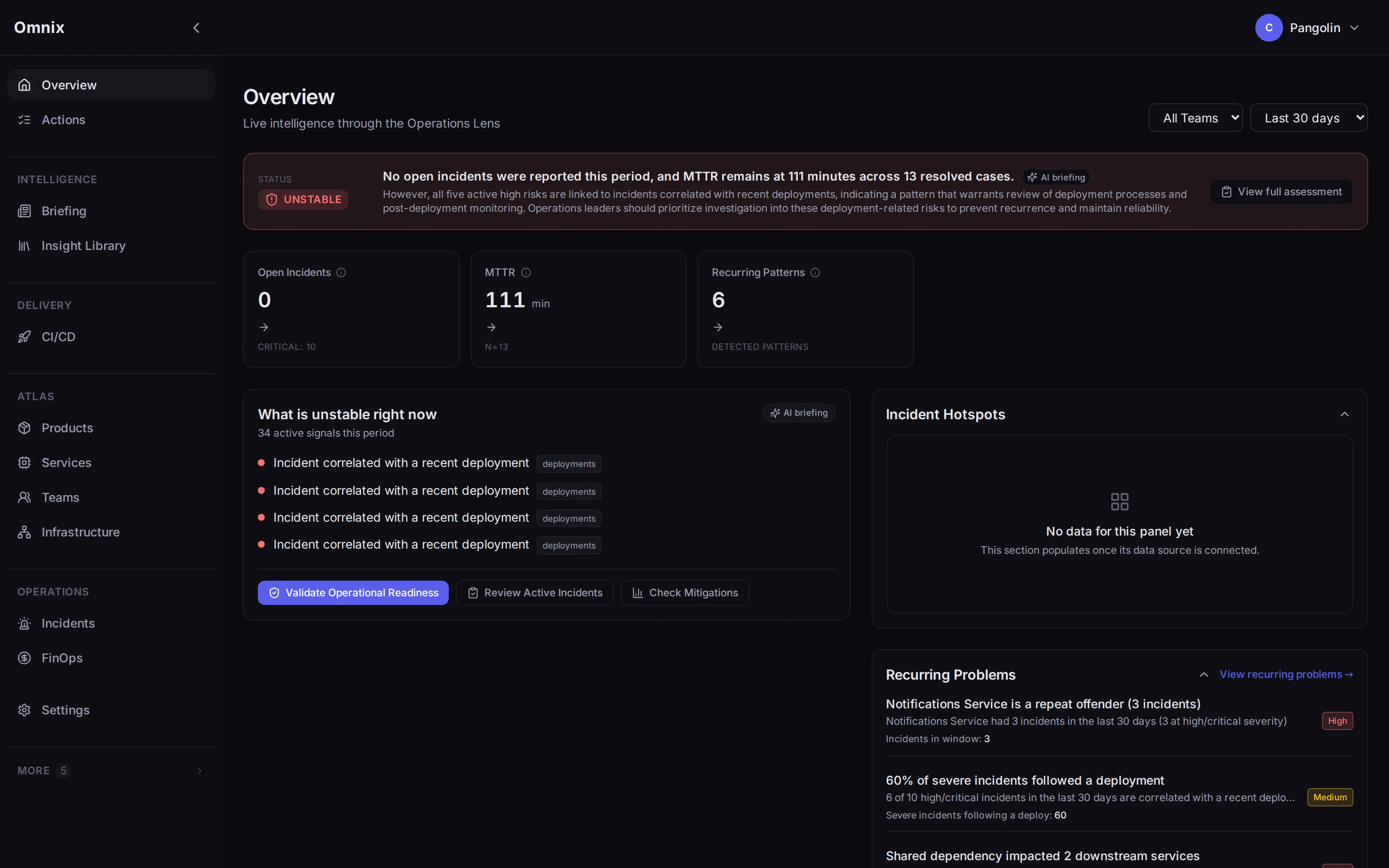
Task: Open the All Teams dropdown
Action: point(1195,118)
